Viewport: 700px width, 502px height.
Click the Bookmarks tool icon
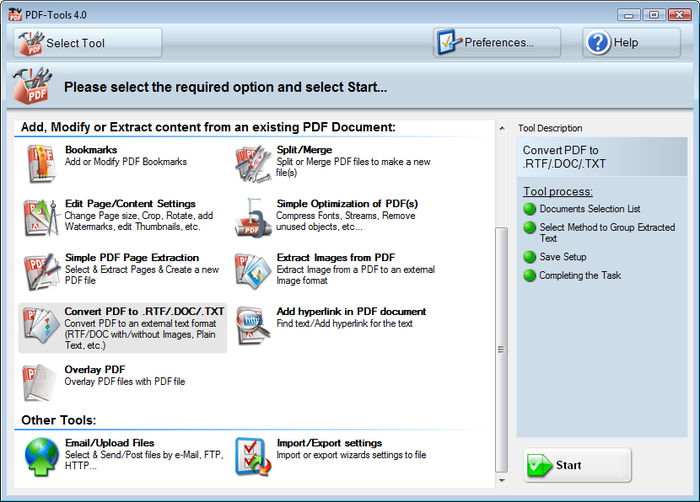(42, 163)
